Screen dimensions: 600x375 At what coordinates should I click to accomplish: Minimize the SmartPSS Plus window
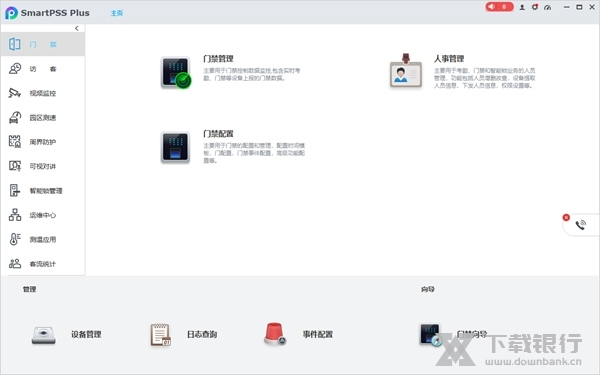pyautogui.click(x=567, y=7)
